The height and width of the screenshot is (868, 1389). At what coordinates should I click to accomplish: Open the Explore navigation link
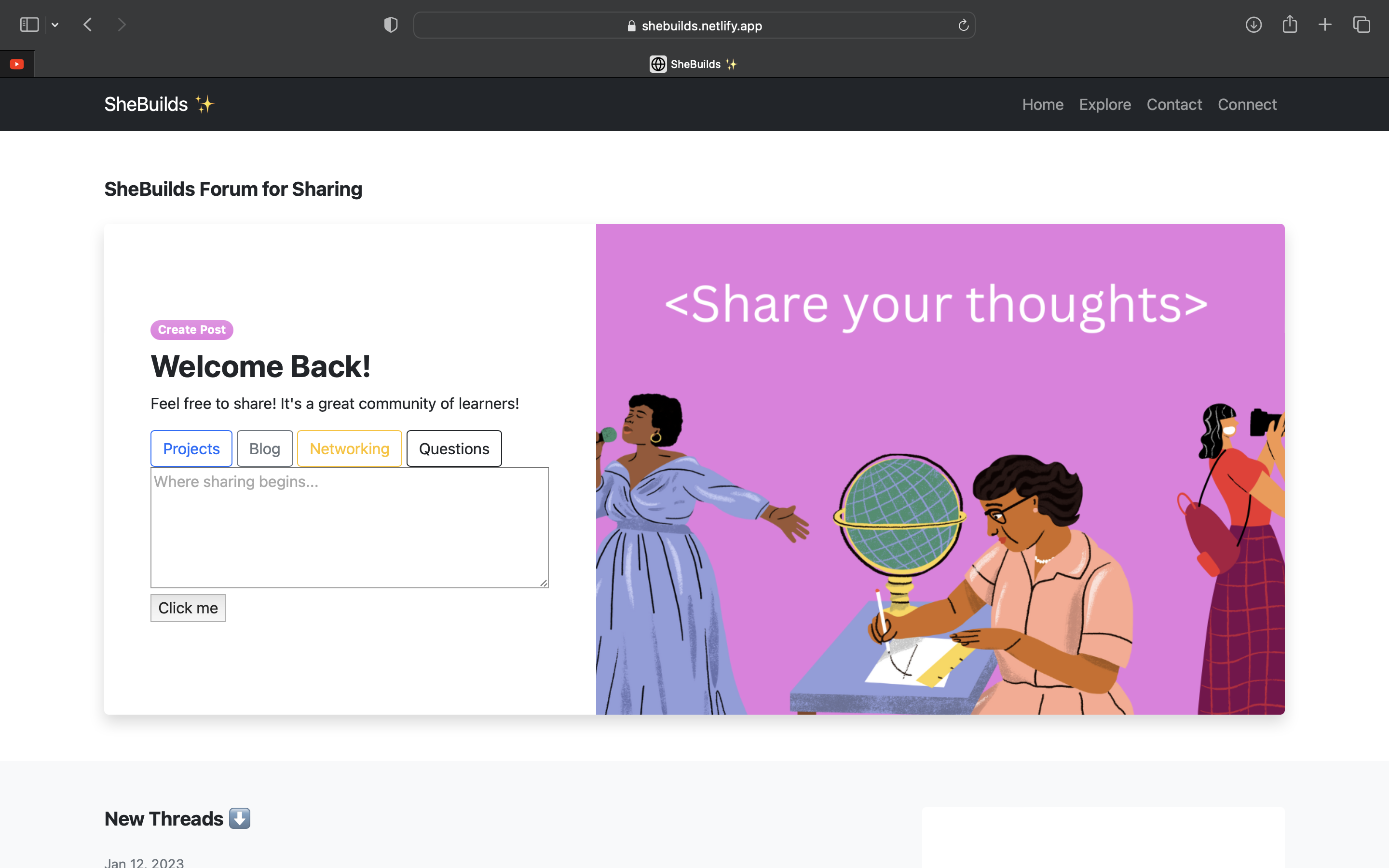pyautogui.click(x=1104, y=105)
